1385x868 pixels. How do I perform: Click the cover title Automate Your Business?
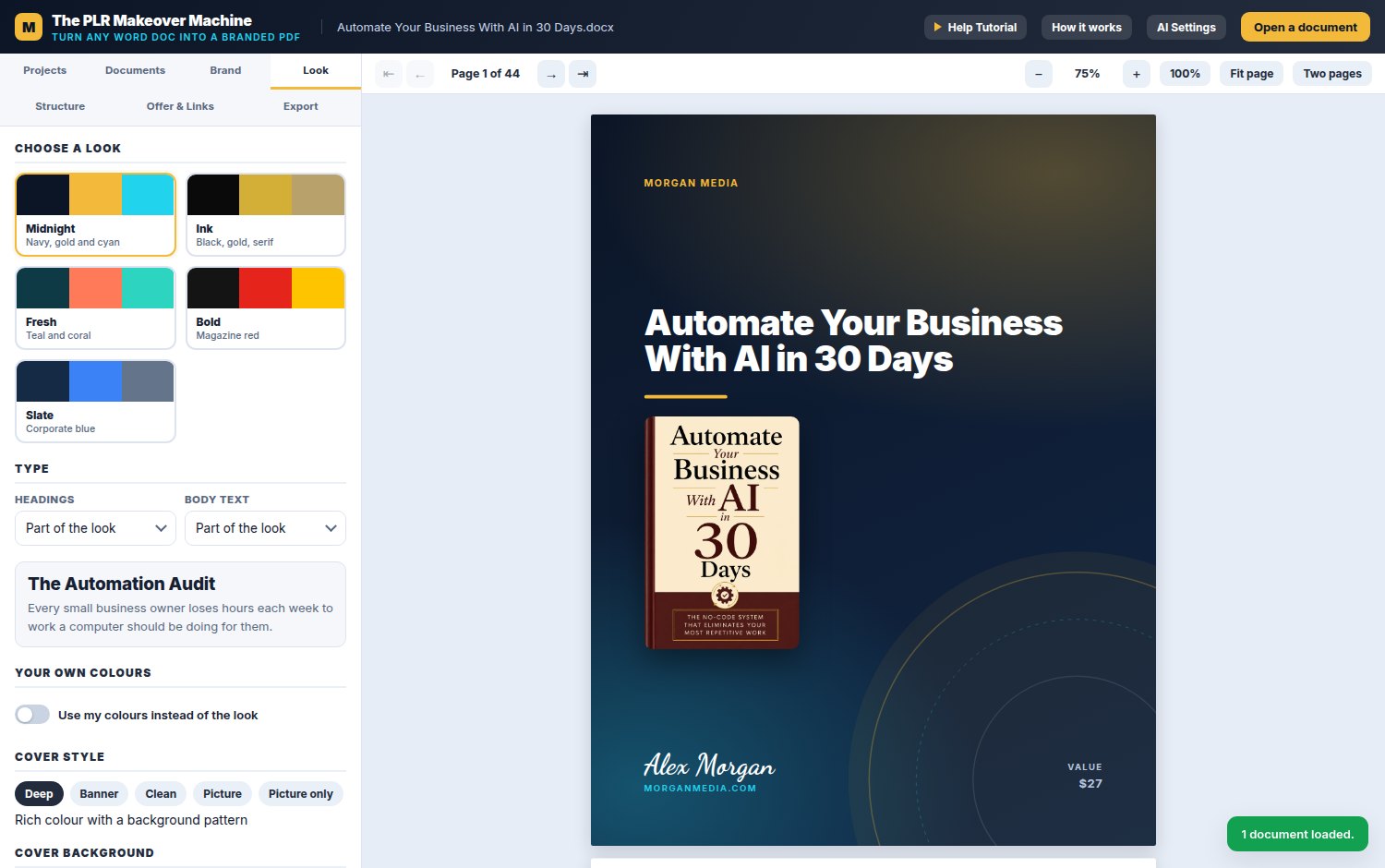click(x=854, y=341)
